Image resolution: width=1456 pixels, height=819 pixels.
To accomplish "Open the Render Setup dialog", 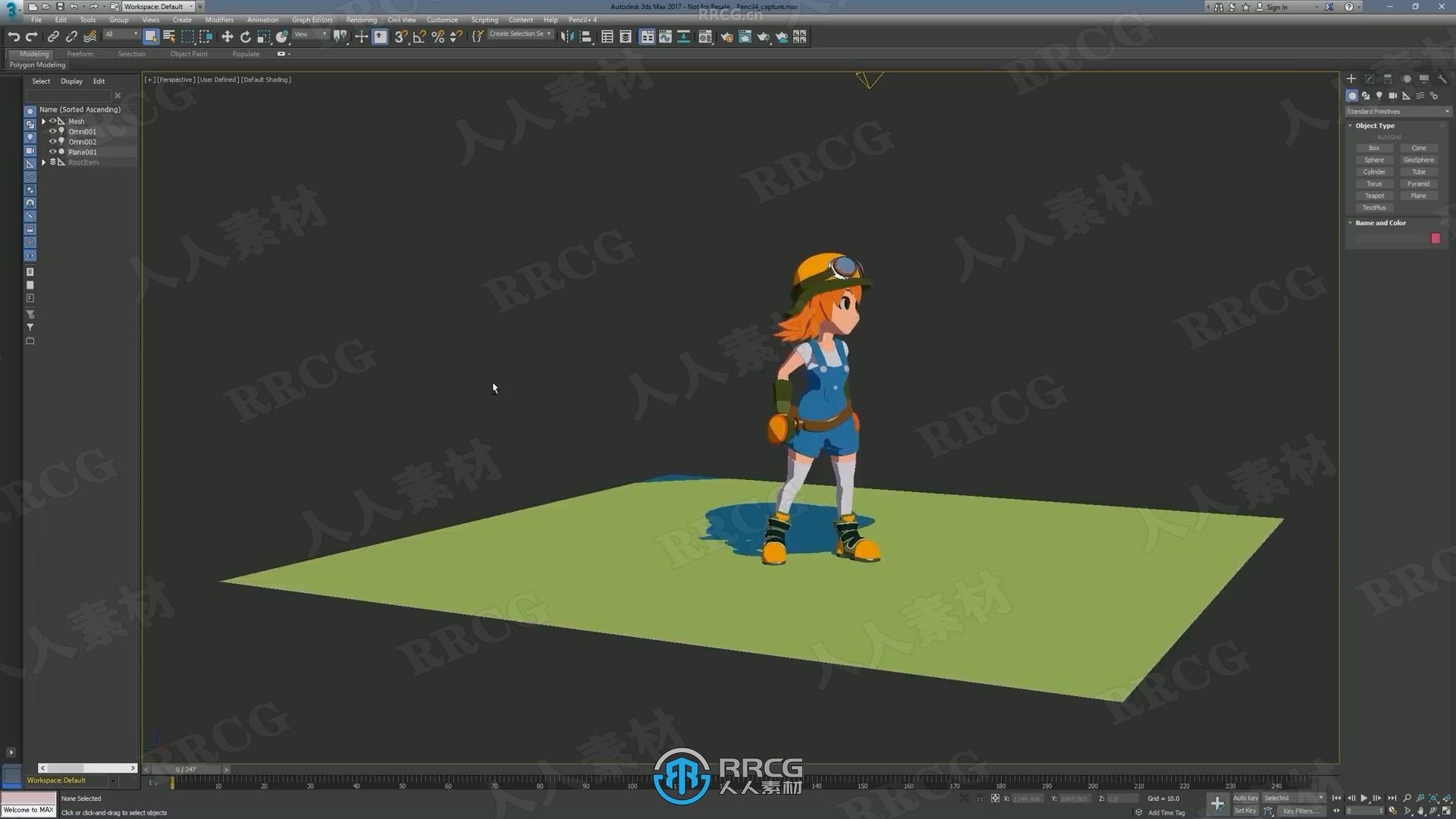I will point(726,36).
